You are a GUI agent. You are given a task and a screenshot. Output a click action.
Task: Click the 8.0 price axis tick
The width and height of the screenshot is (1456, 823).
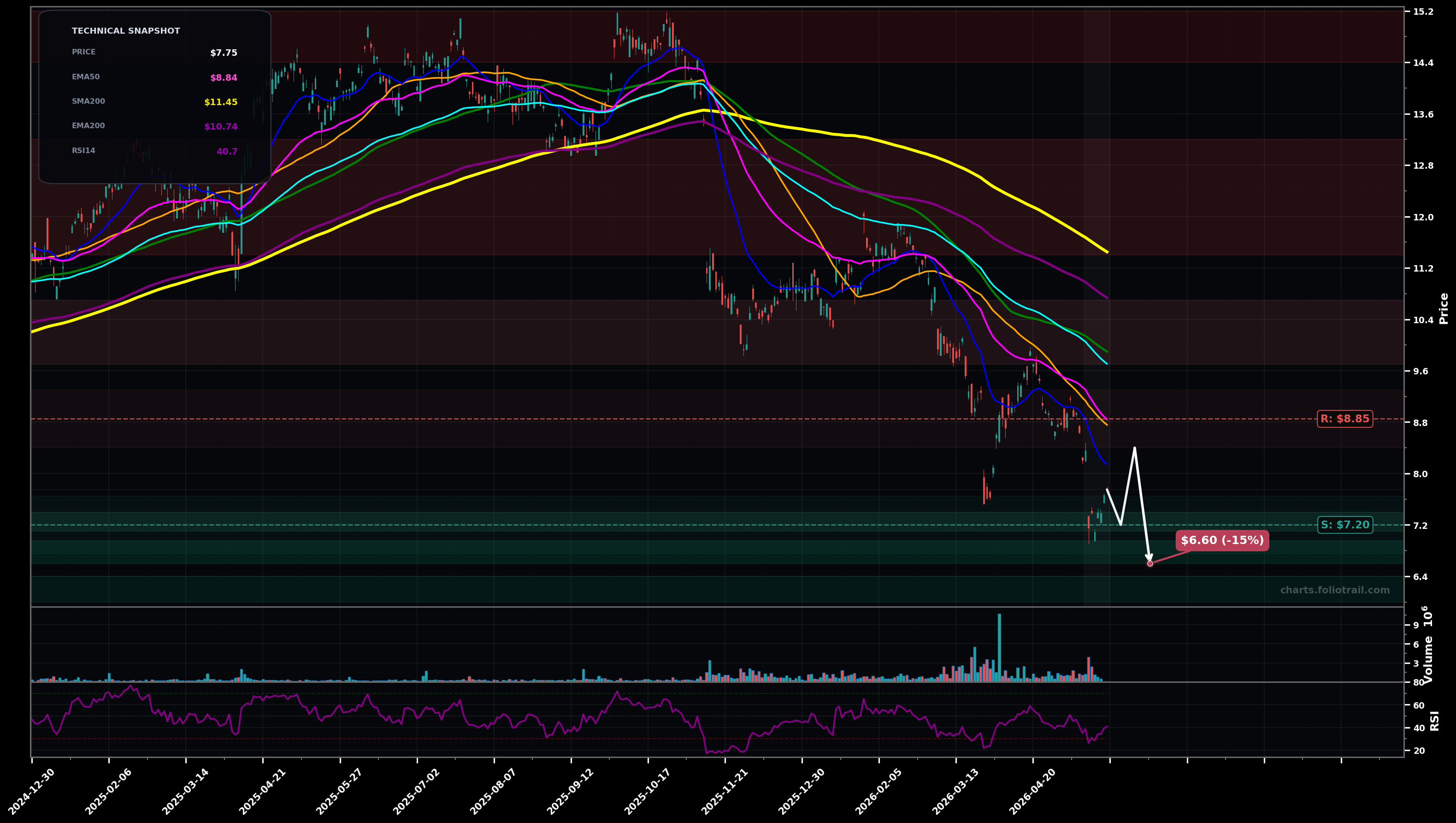[x=1421, y=474]
